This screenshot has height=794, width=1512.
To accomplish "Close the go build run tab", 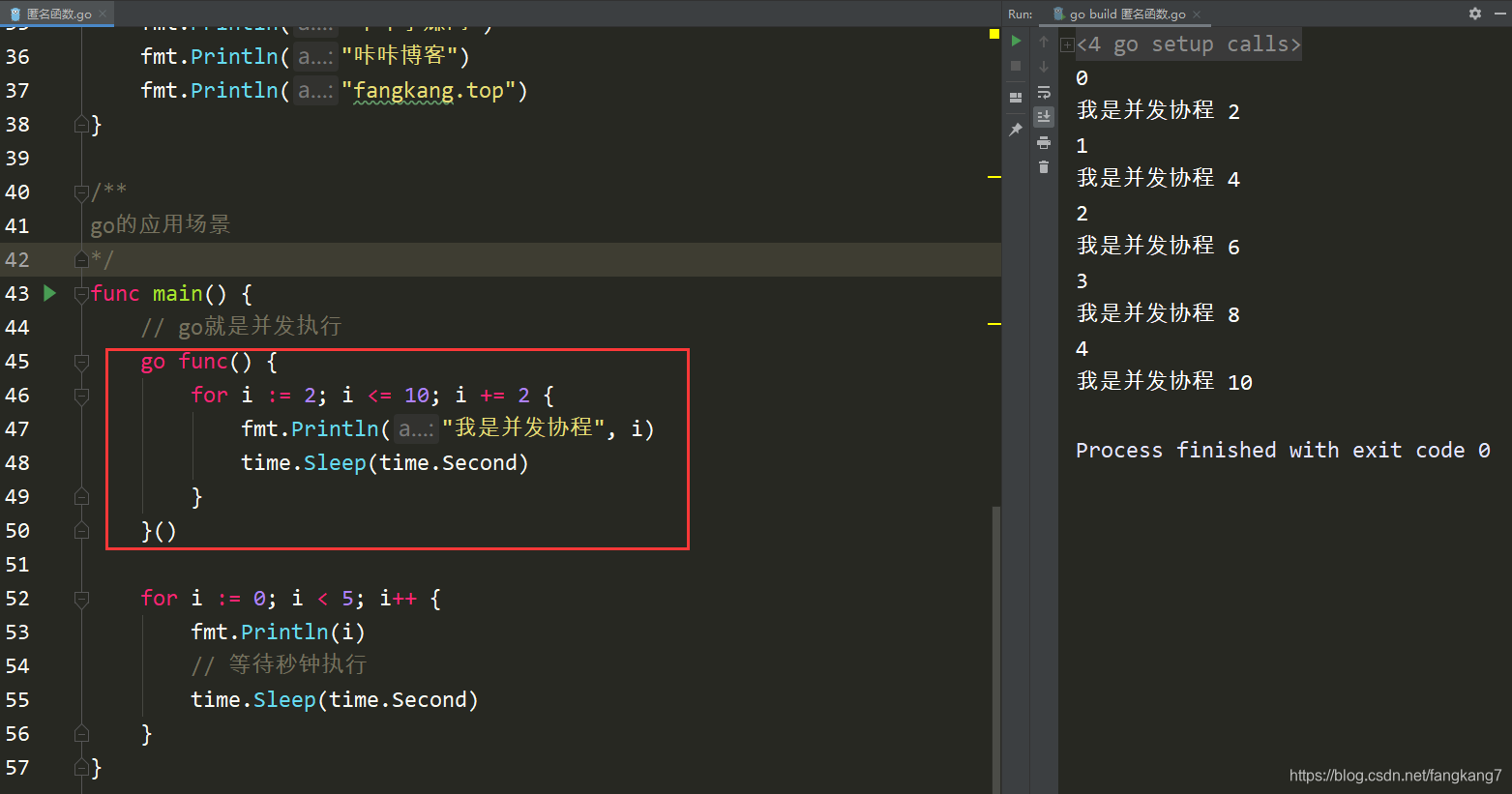I will [1197, 14].
